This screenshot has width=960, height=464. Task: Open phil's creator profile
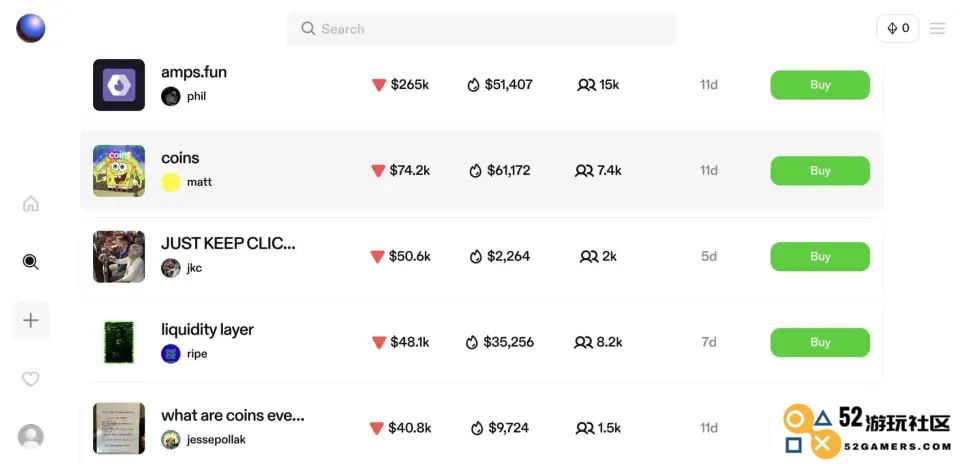[184, 96]
